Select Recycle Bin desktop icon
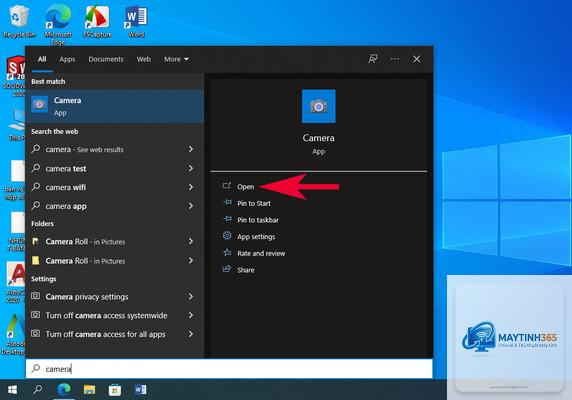Viewport: 572px width, 400px height. point(19,21)
